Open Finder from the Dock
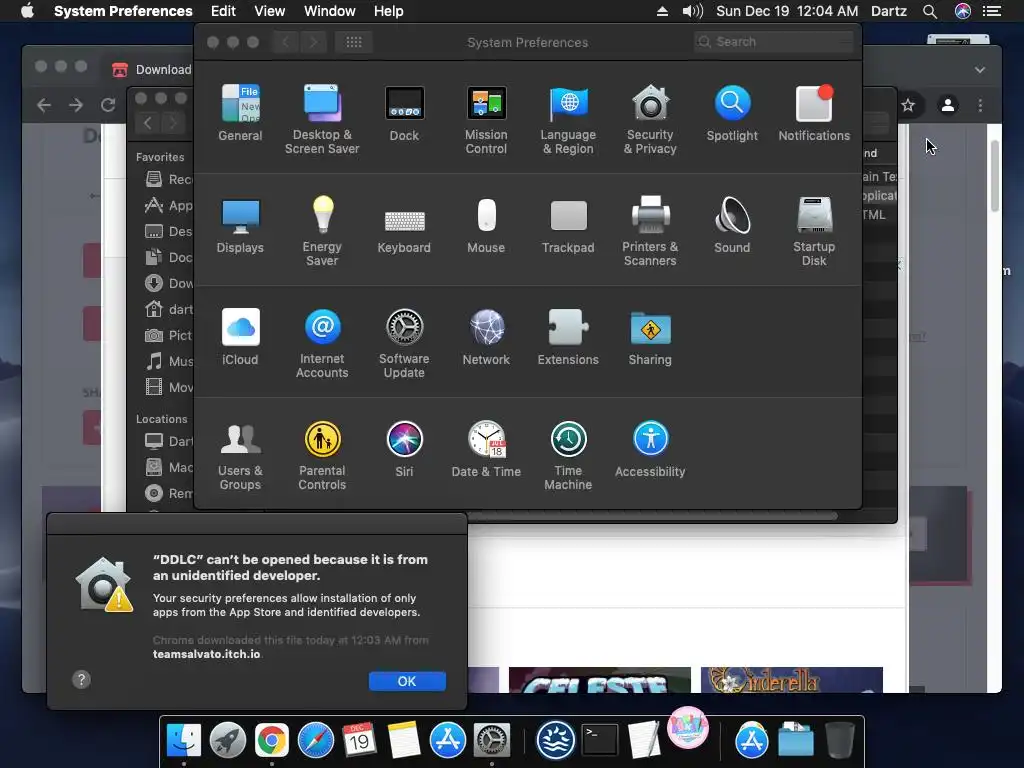The width and height of the screenshot is (1024, 768). 184,741
